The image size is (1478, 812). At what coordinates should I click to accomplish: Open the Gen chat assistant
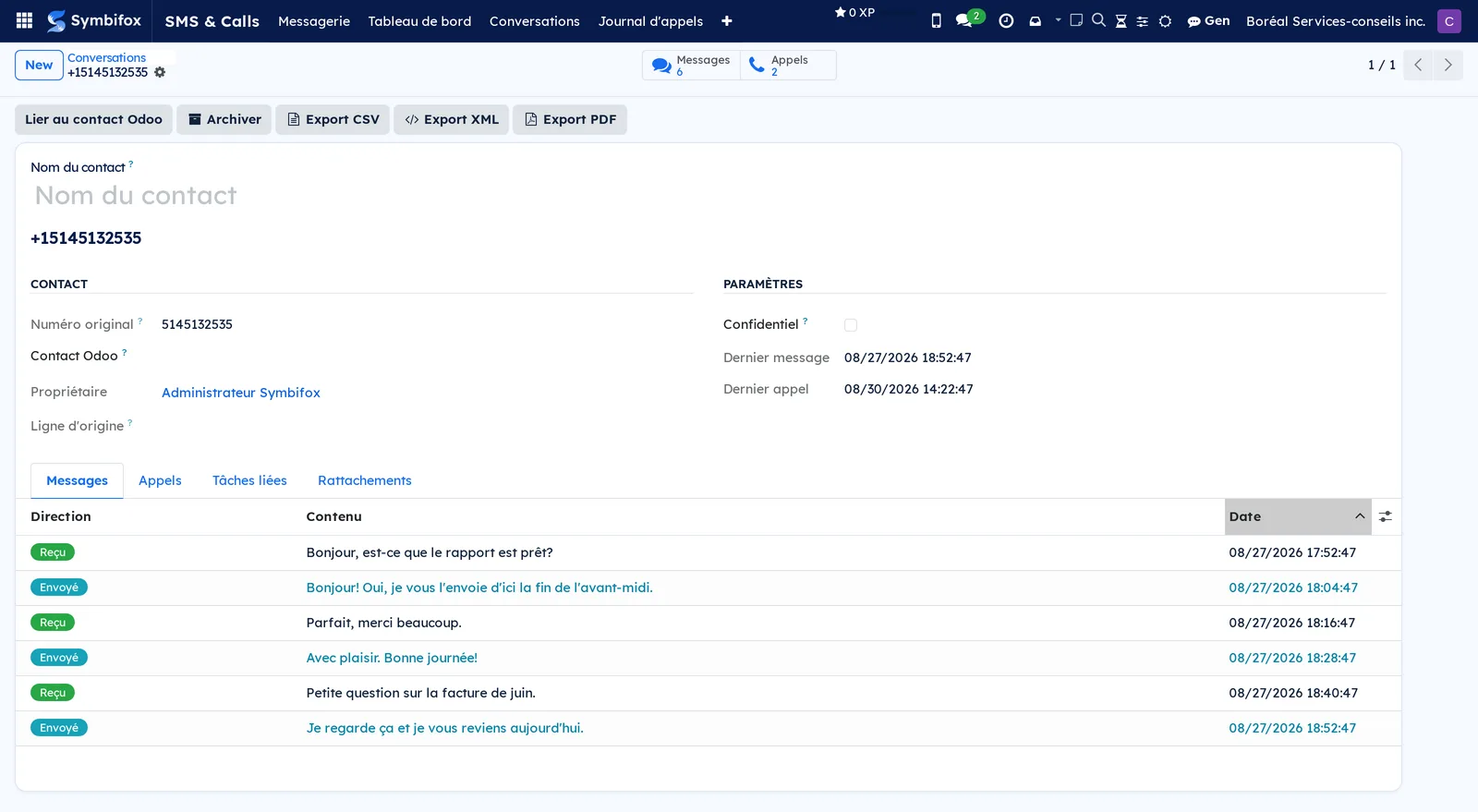click(1208, 20)
